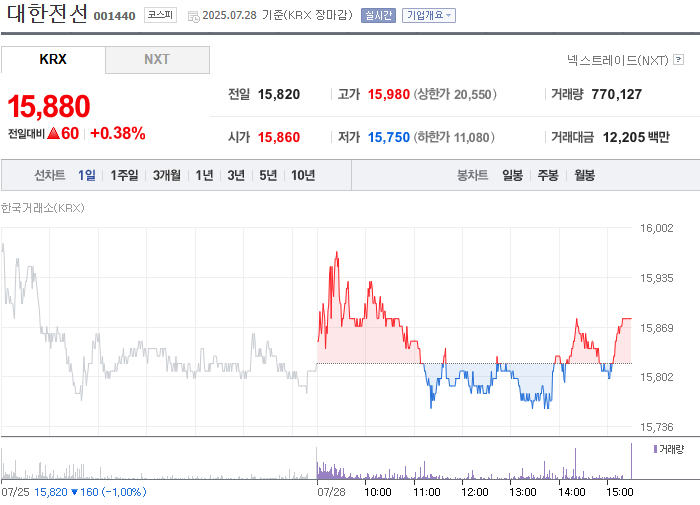Click the calendar clock icon beside the date
This screenshot has width=700, height=505.
coord(193,17)
